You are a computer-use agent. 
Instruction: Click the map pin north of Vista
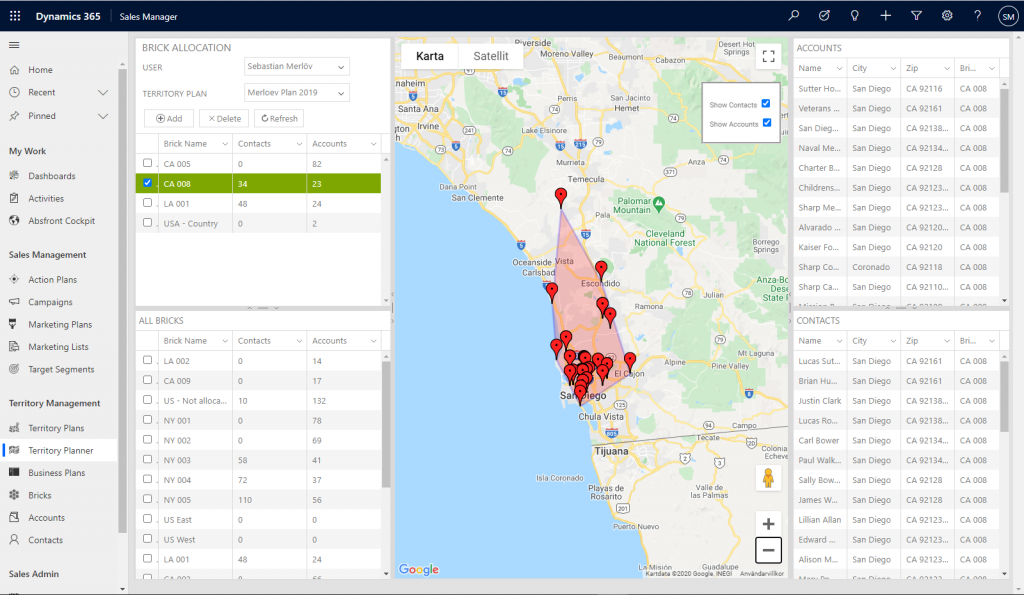(561, 197)
